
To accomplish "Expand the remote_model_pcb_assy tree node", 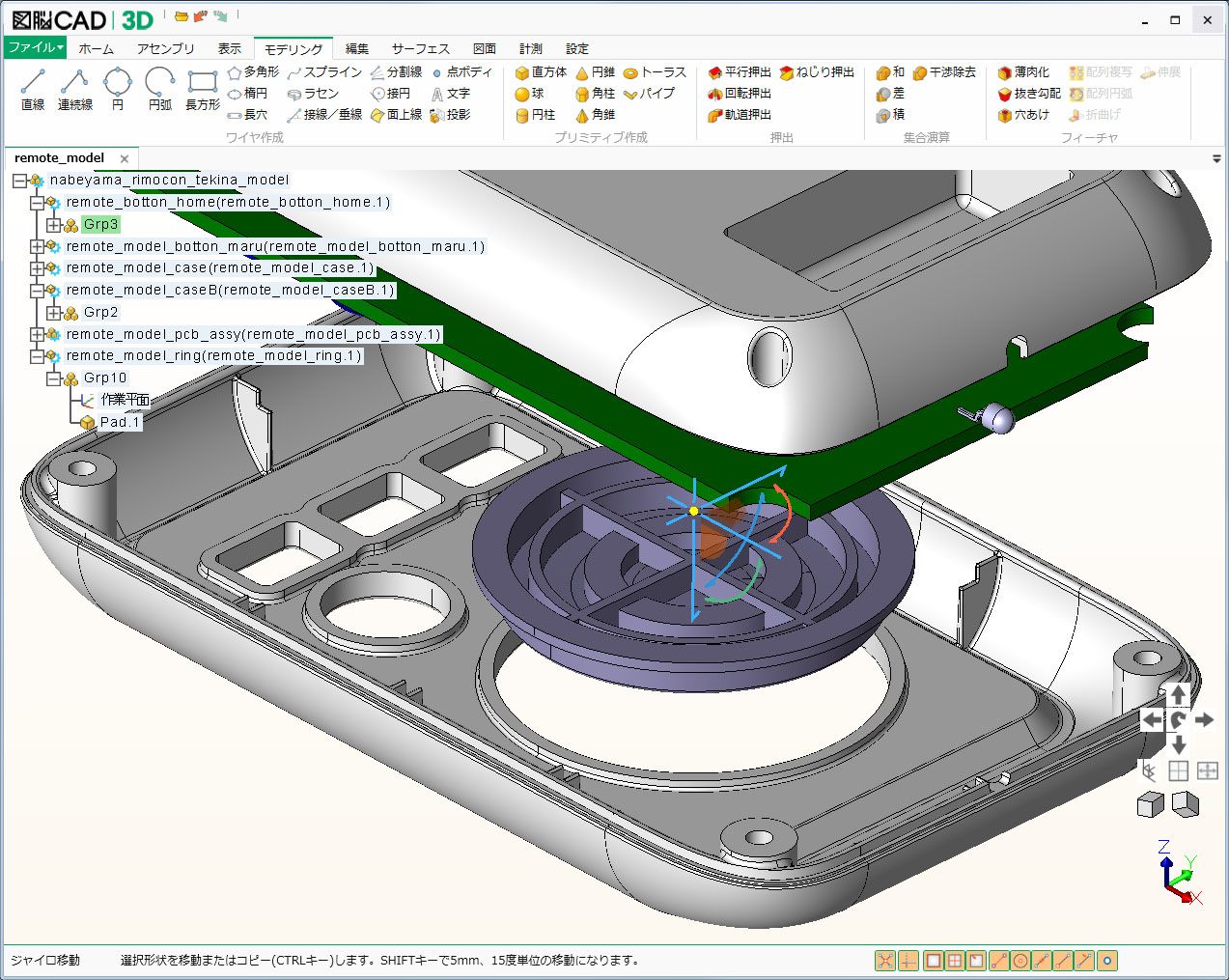I will click(x=37, y=334).
